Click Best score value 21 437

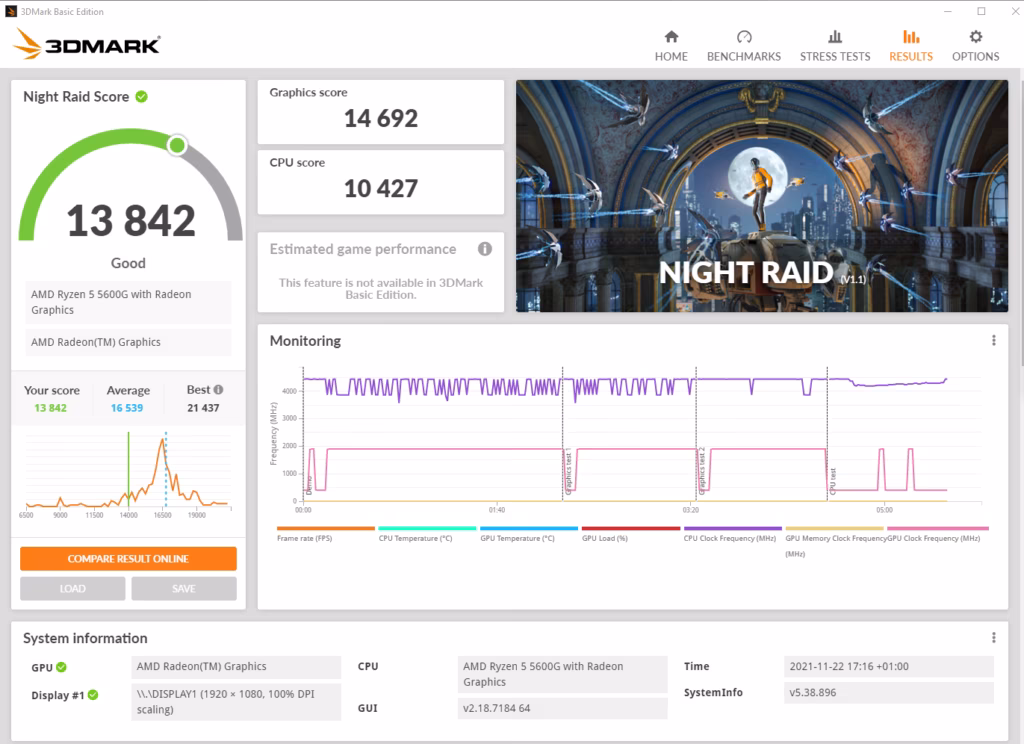click(x=203, y=408)
